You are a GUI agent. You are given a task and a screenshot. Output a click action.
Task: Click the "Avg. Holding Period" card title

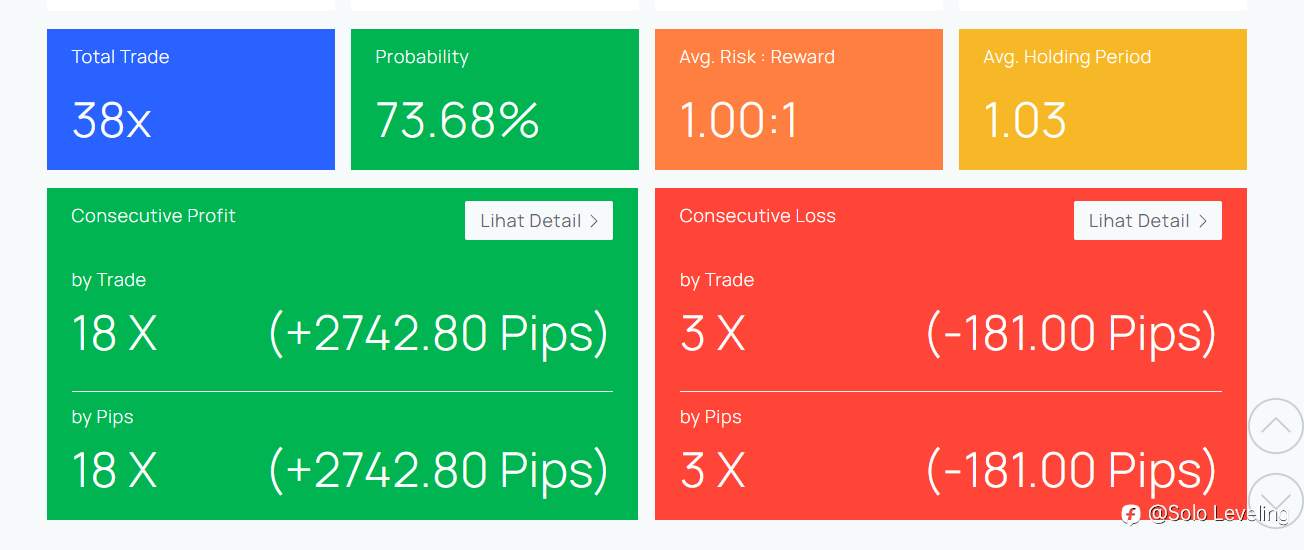[1066, 57]
